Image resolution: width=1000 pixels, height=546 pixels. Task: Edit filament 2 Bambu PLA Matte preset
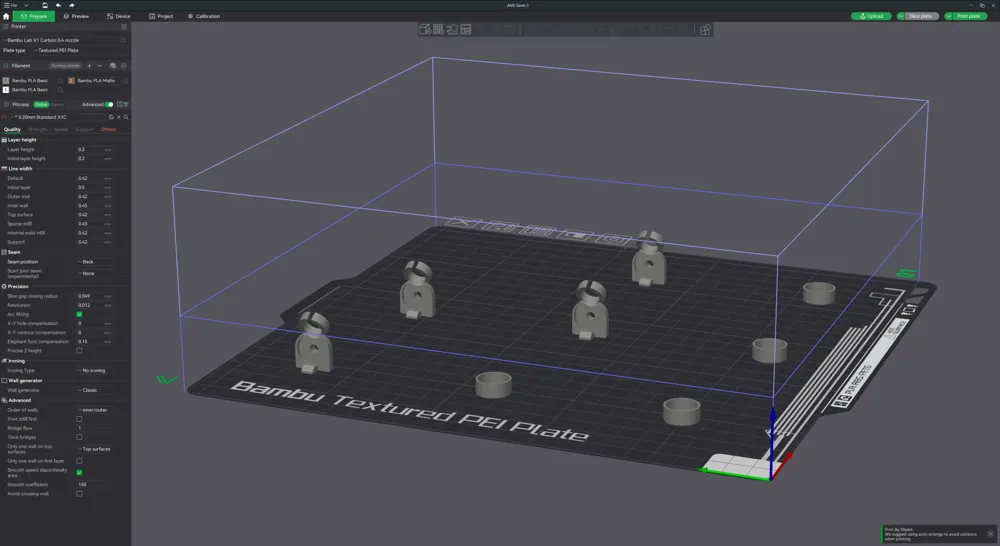point(126,81)
